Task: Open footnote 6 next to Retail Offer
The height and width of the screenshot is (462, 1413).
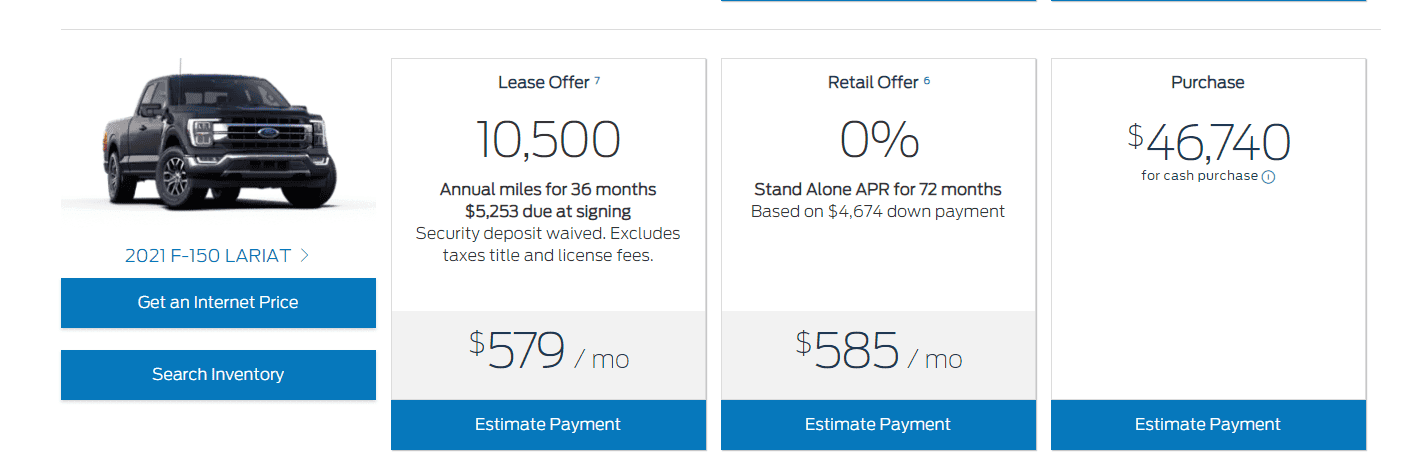Action: click(x=927, y=80)
